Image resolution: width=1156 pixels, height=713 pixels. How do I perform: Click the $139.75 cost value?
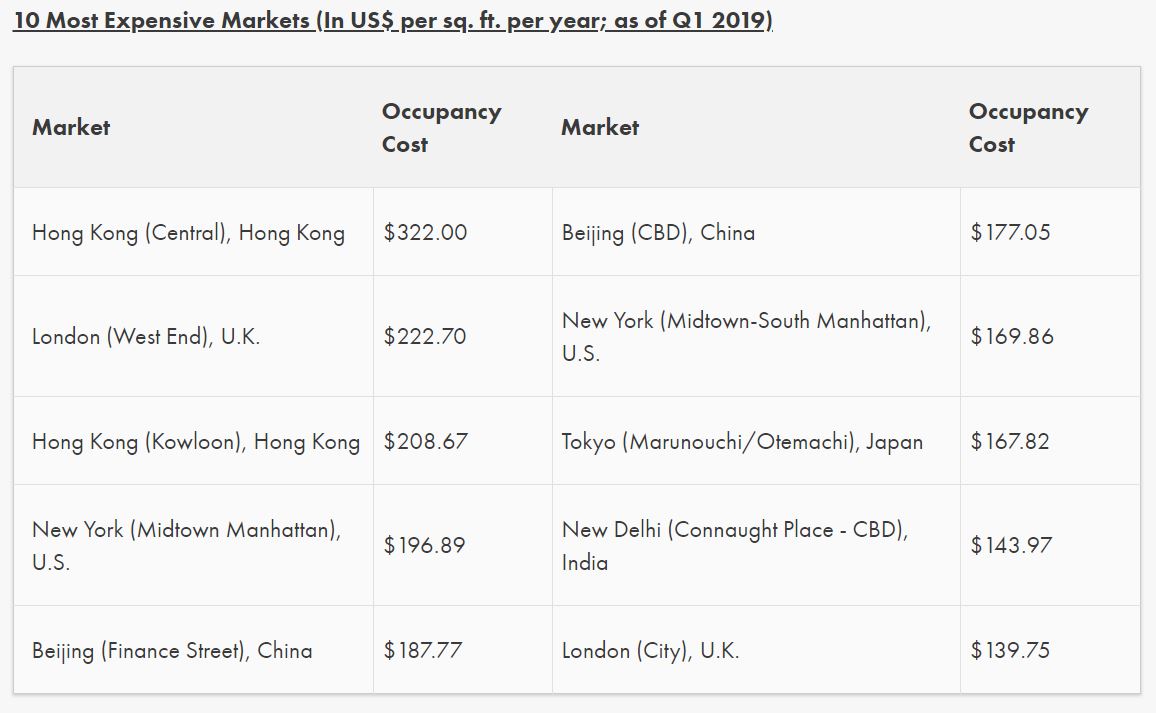point(1010,650)
